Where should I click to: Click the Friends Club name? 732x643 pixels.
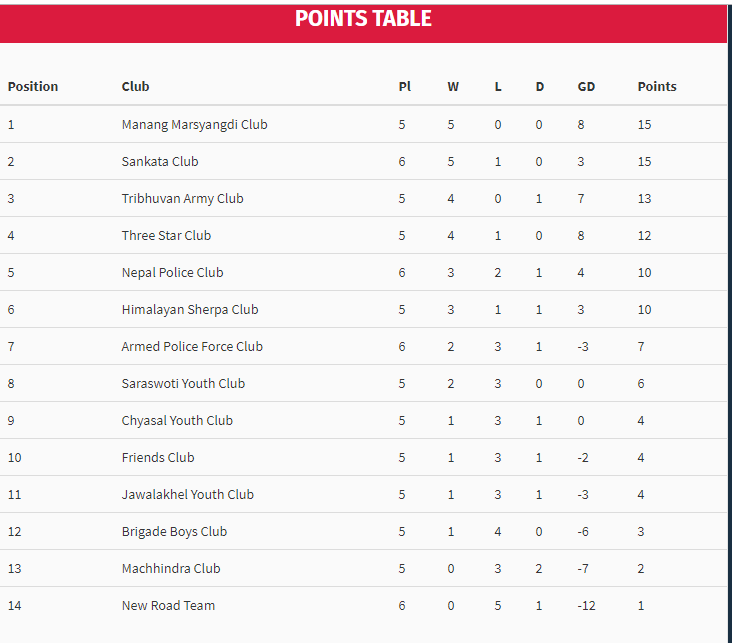(158, 458)
